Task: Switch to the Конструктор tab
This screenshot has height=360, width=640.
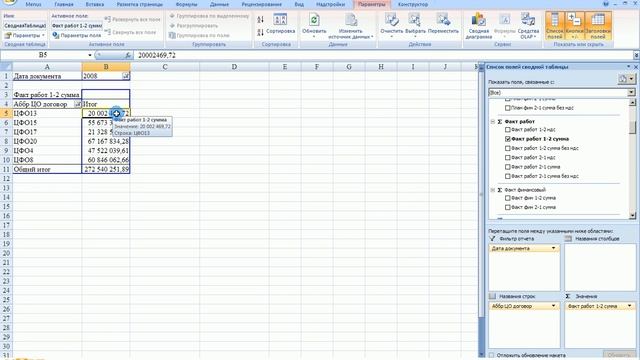Action: [x=413, y=4]
